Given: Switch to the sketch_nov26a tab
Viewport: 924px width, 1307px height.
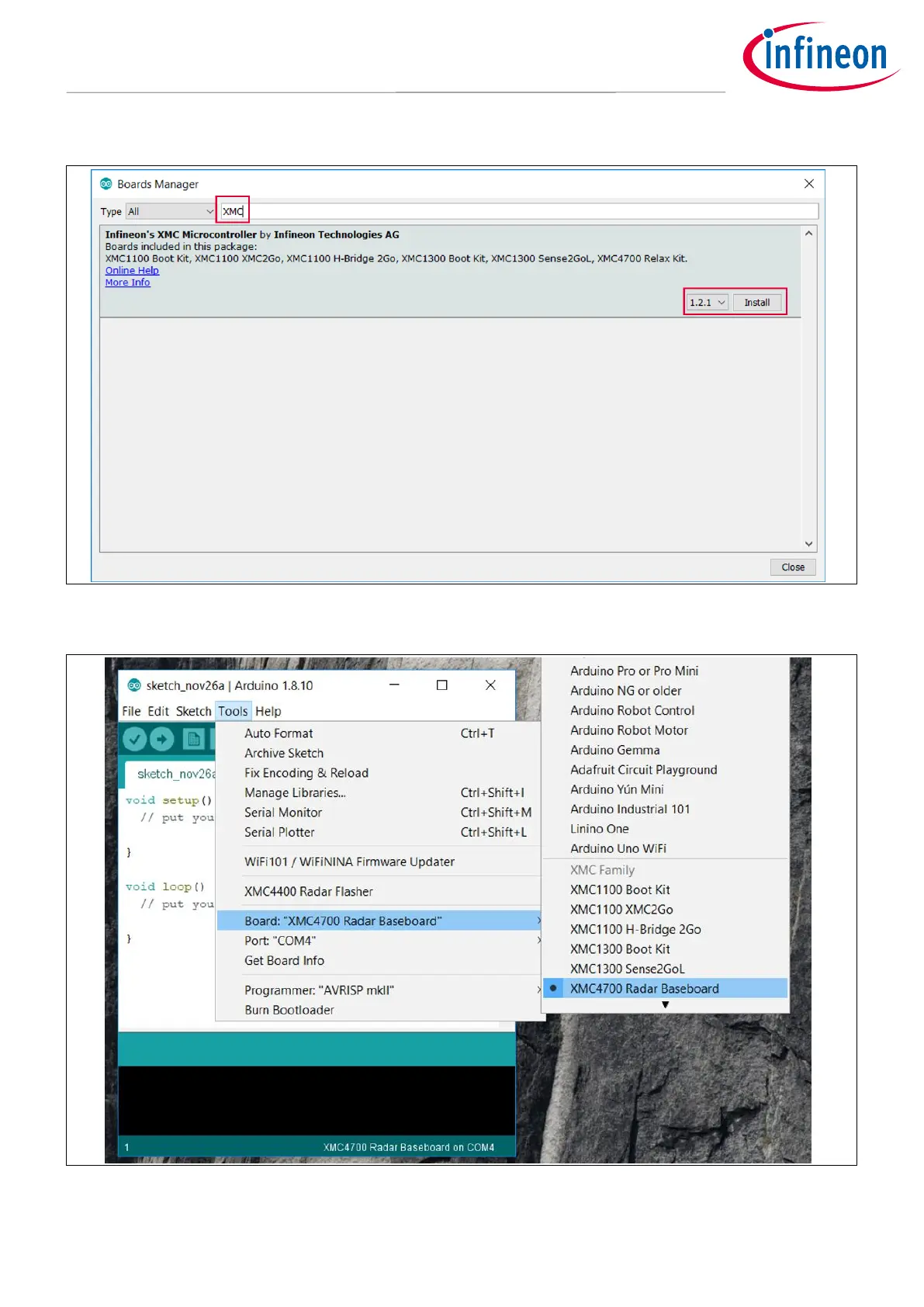Looking at the screenshot, I should coord(171,774).
